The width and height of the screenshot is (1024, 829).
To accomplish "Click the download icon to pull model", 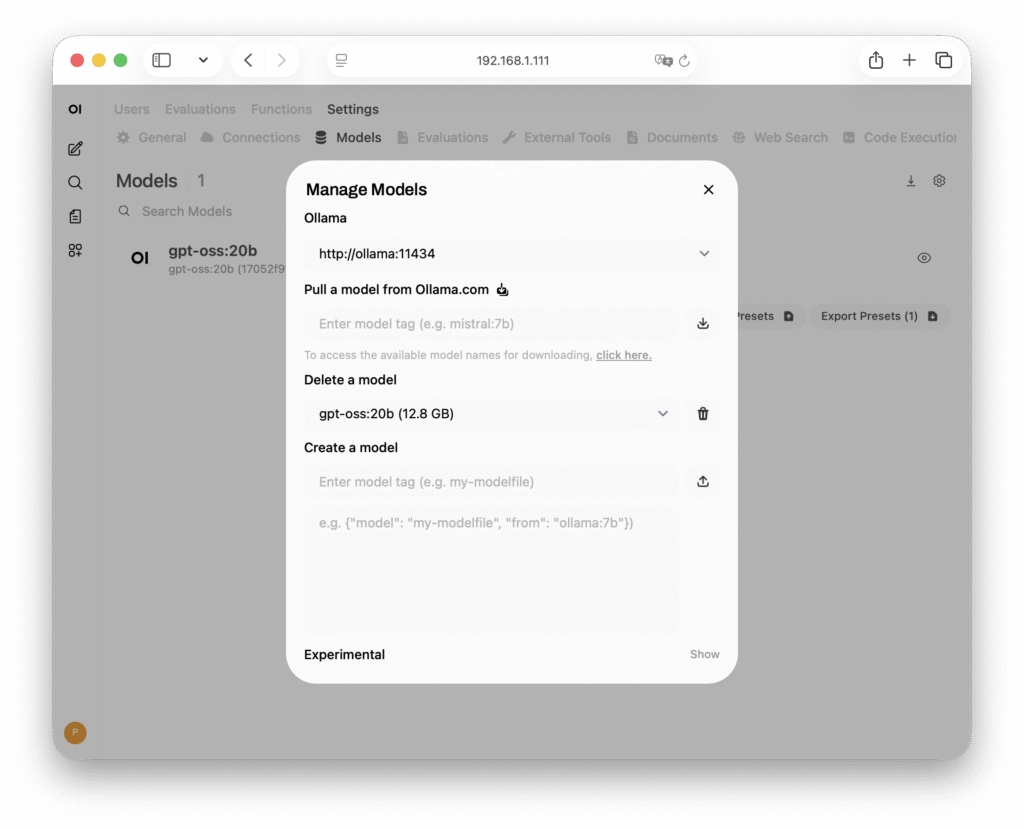I will coord(703,324).
